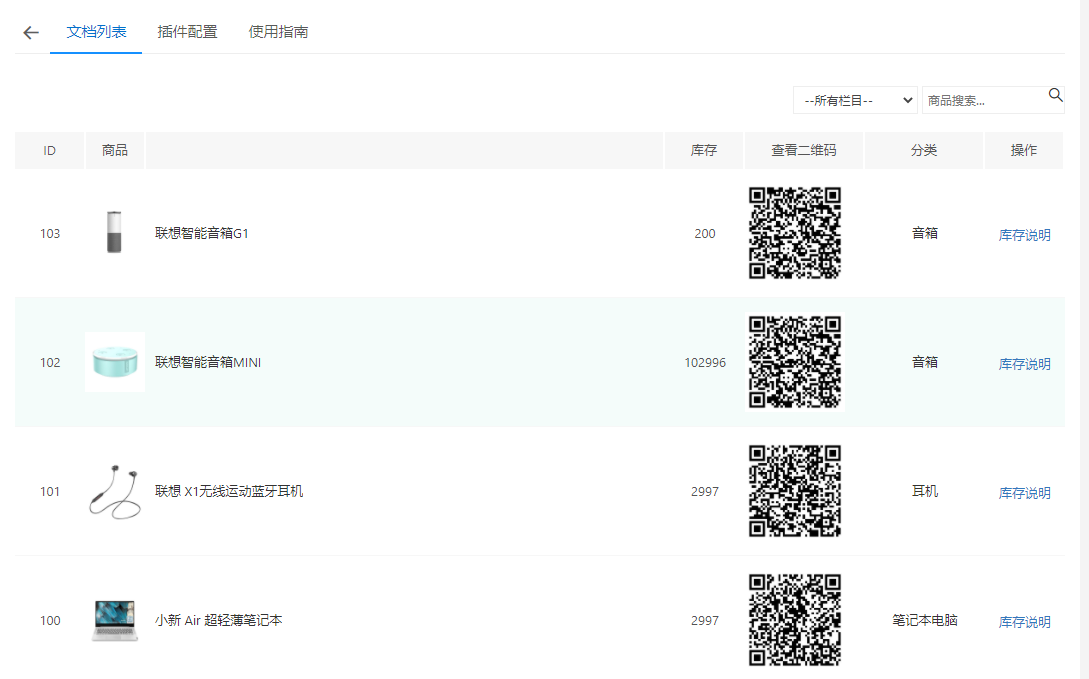Click the 商品 column header
This screenshot has width=1089, height=679.
[x=115, y=151]
